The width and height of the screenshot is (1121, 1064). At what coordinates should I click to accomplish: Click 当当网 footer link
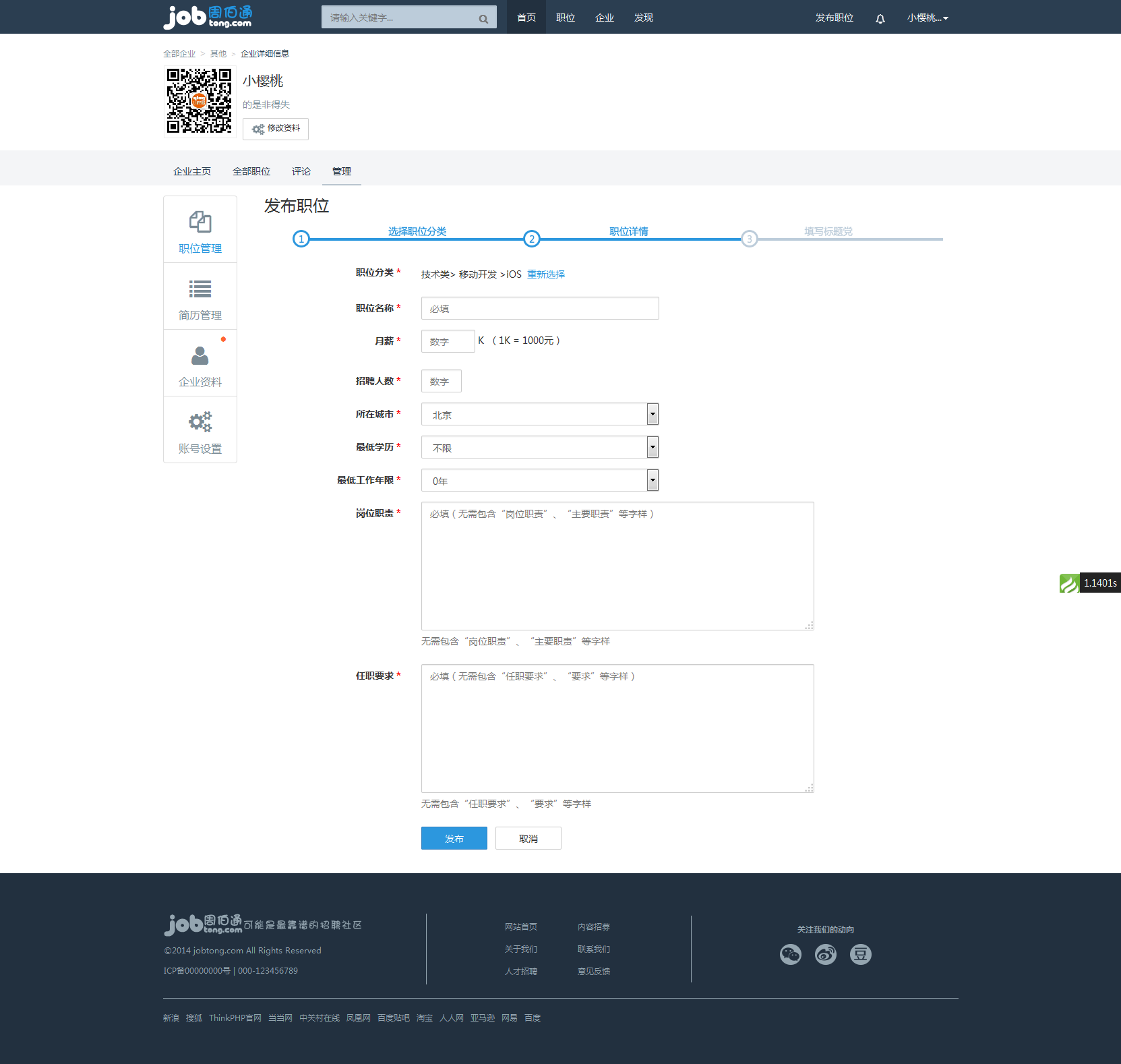pyautogui.click(x=280, y=1018)
